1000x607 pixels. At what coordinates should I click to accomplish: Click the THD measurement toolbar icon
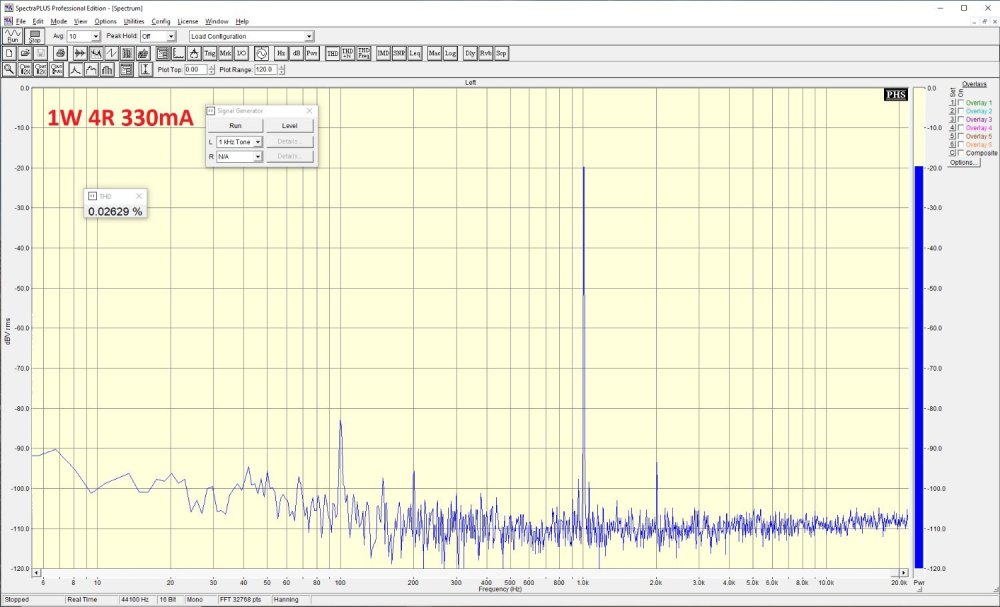(332, 52)
